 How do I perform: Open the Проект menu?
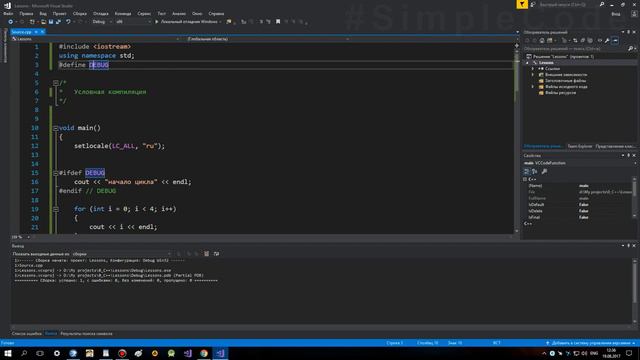(59, 13)
